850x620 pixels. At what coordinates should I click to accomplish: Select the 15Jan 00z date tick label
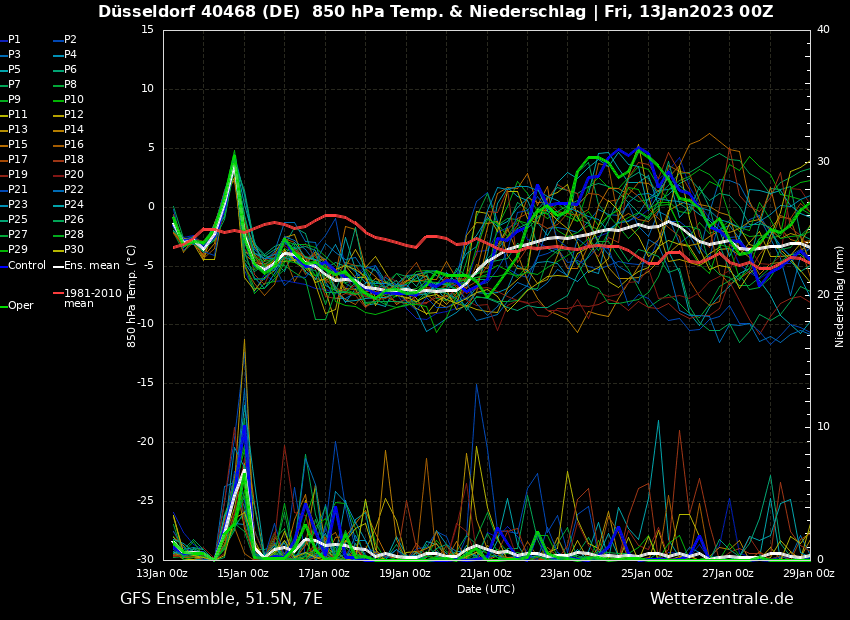point(243,574)
